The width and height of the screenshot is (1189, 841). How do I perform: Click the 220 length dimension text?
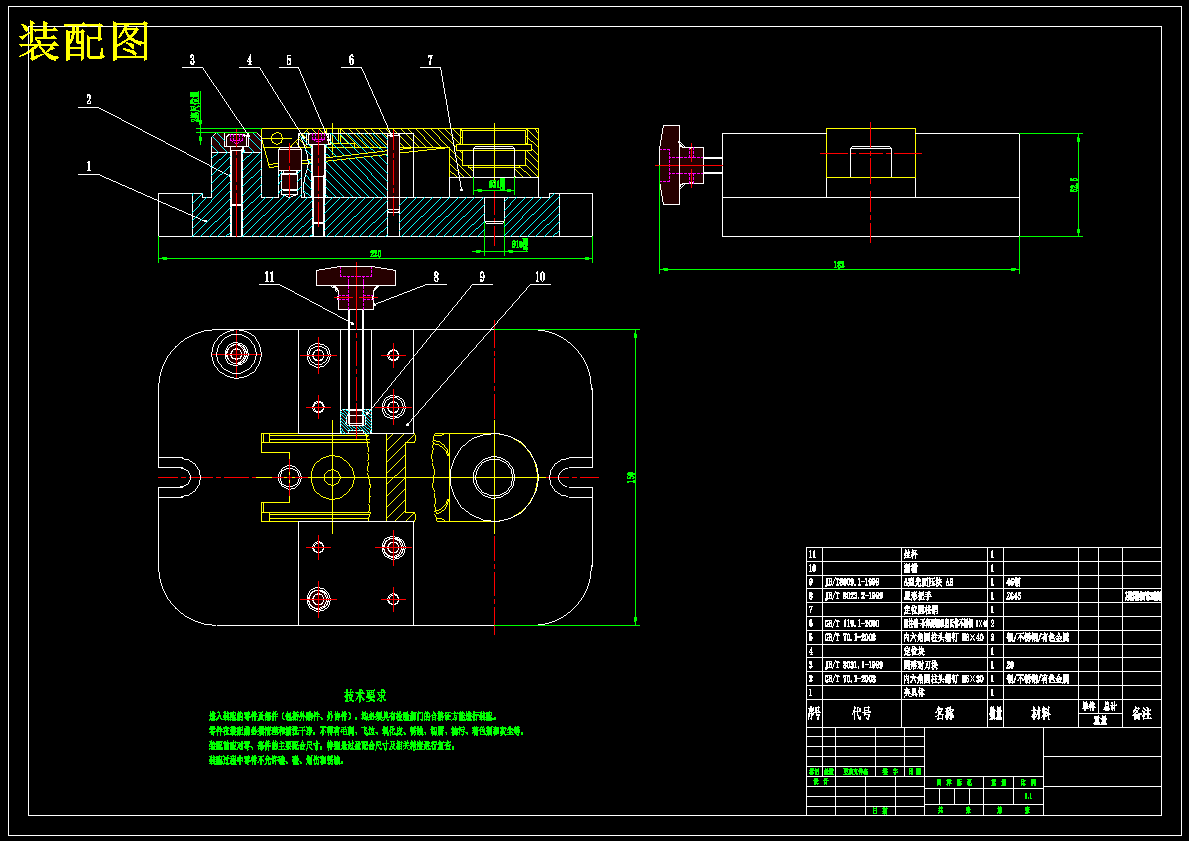click(x=375, y=253)
